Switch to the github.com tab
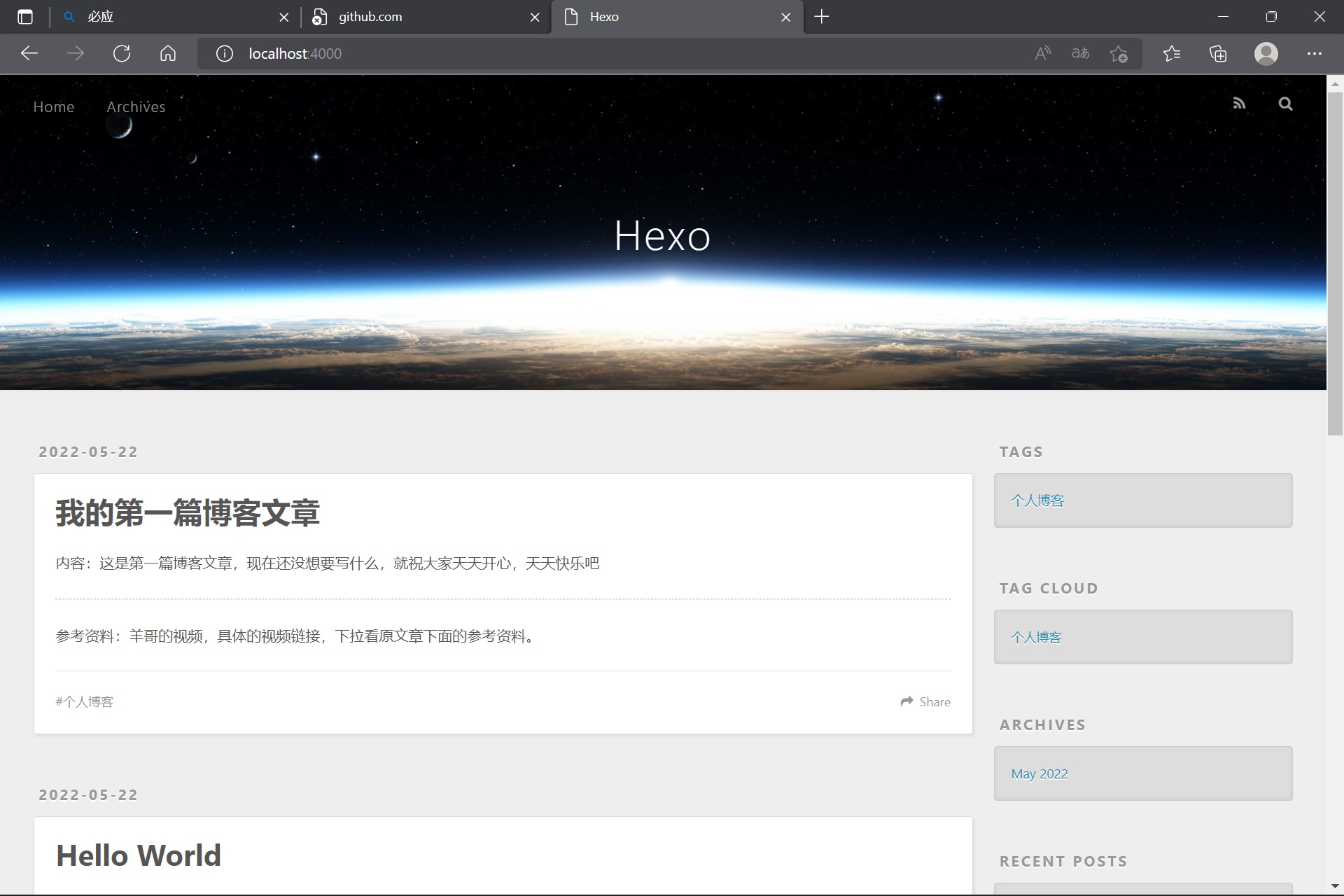The image size is (1344, 896). [x=420, y=17]
